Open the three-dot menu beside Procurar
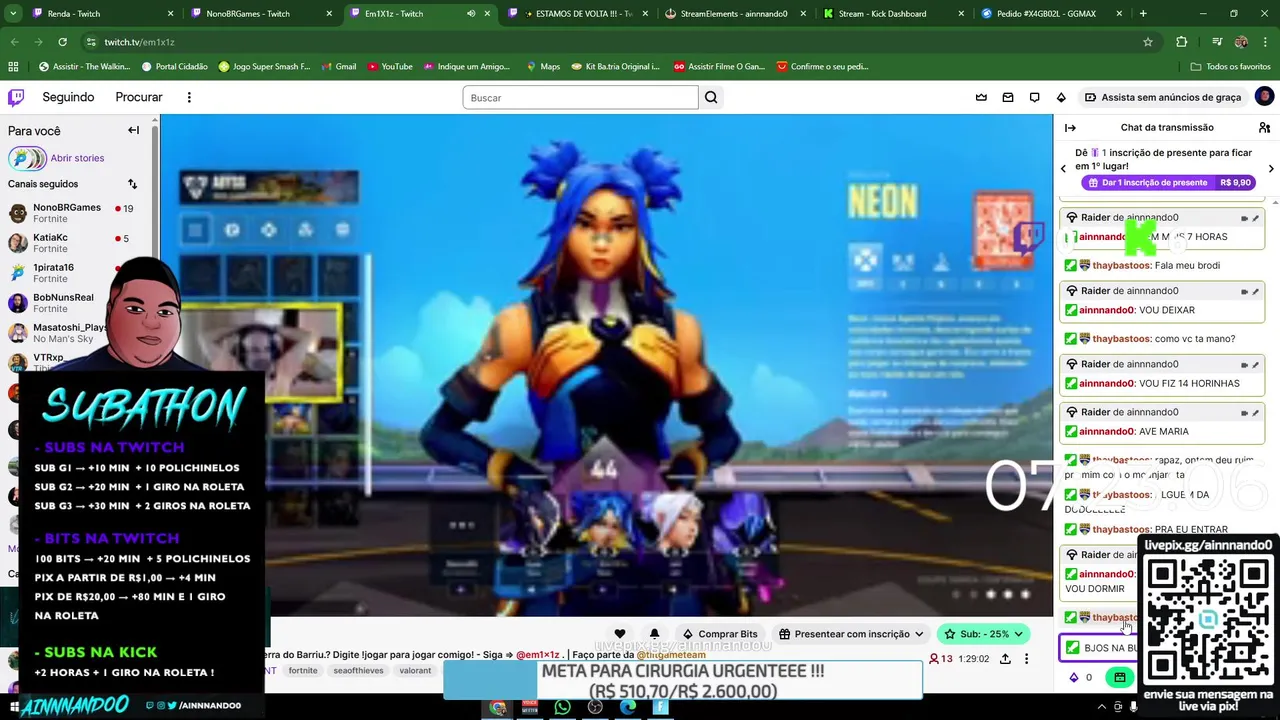 189,97
